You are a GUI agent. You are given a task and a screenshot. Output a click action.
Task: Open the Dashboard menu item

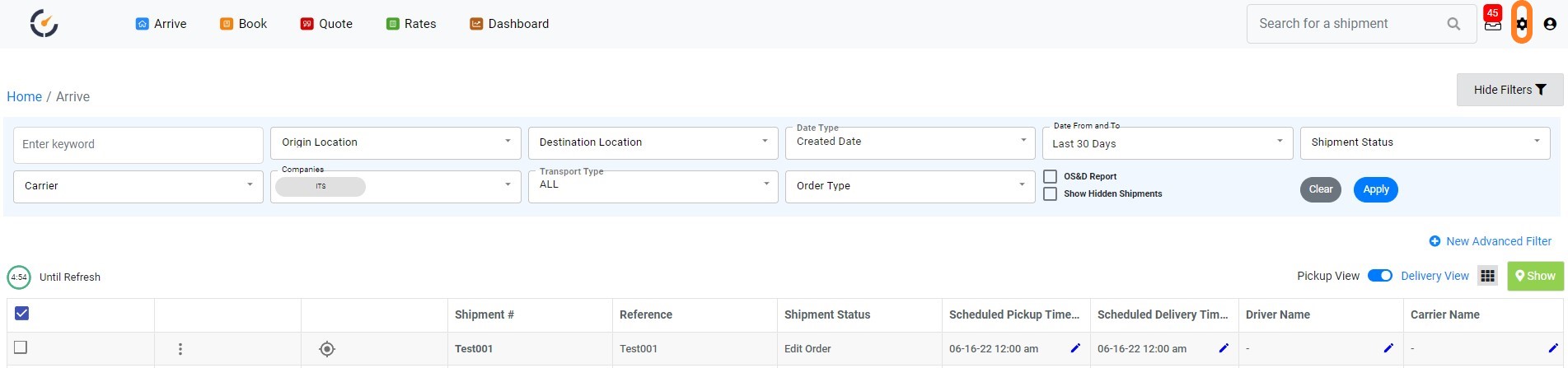click(509, 24)
